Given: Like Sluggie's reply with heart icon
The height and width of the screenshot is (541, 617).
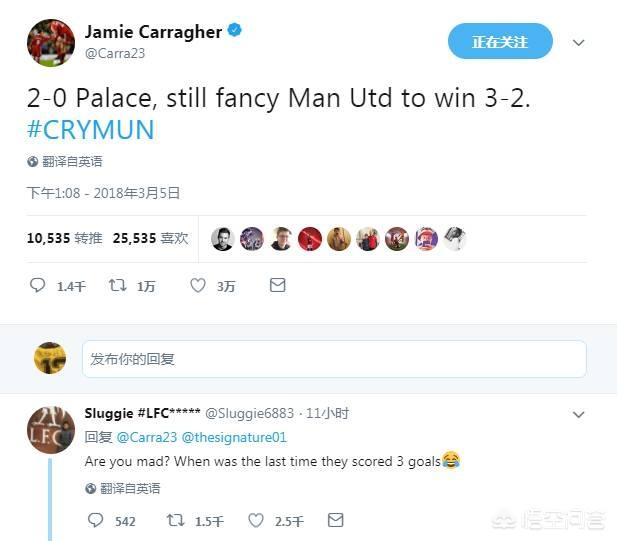Looking at the screenshot, I should click(256, 520).
